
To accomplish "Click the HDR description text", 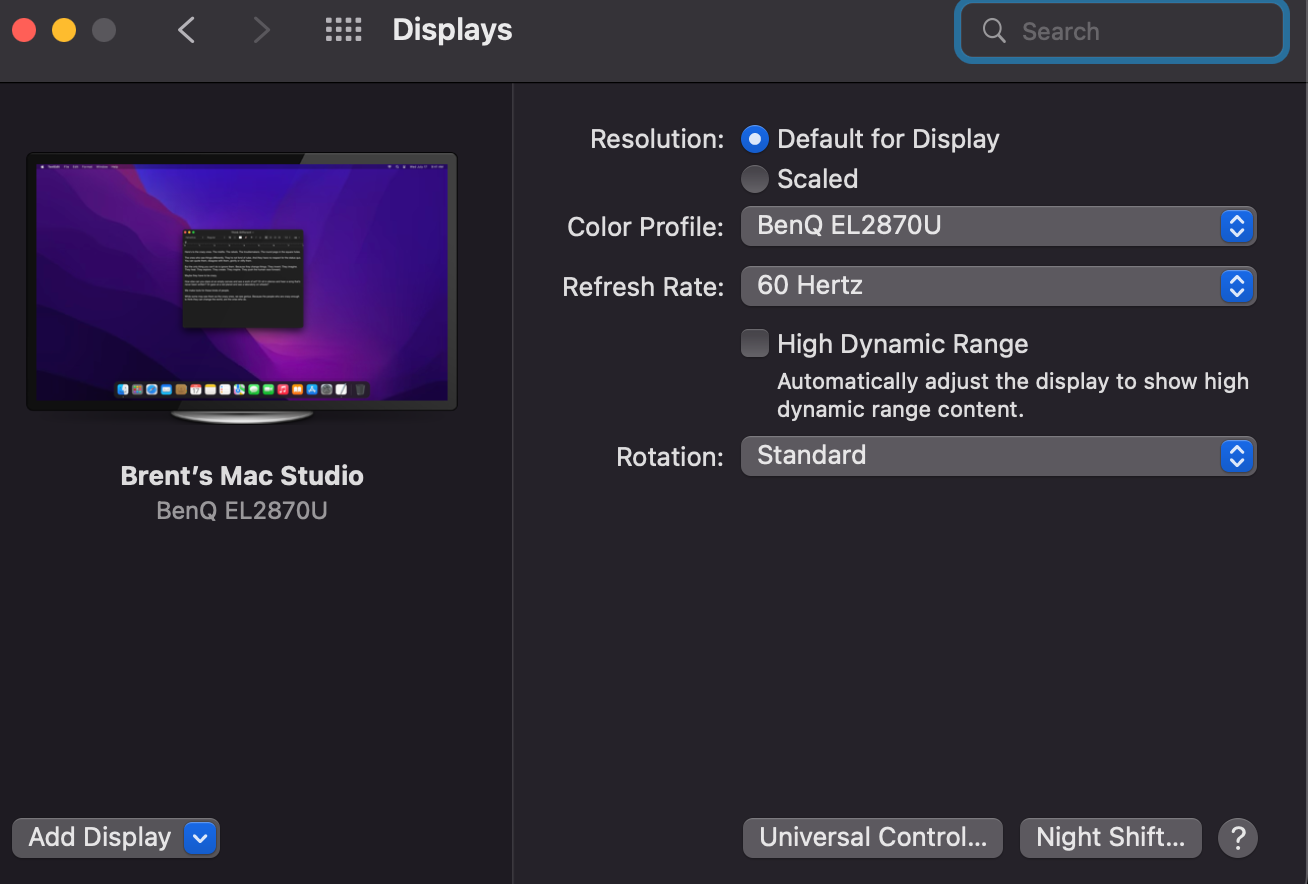I will point(1013,395).
